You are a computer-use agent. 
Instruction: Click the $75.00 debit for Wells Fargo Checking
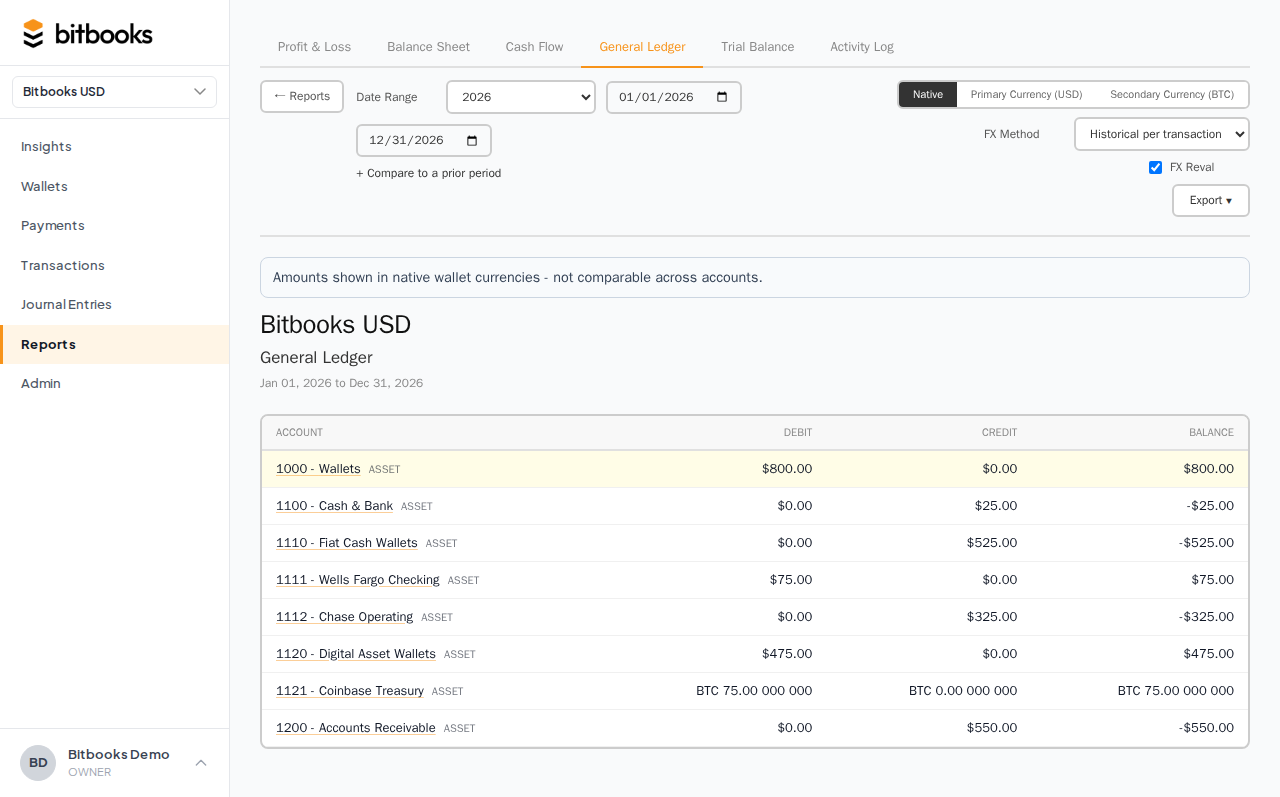[791, 580]
